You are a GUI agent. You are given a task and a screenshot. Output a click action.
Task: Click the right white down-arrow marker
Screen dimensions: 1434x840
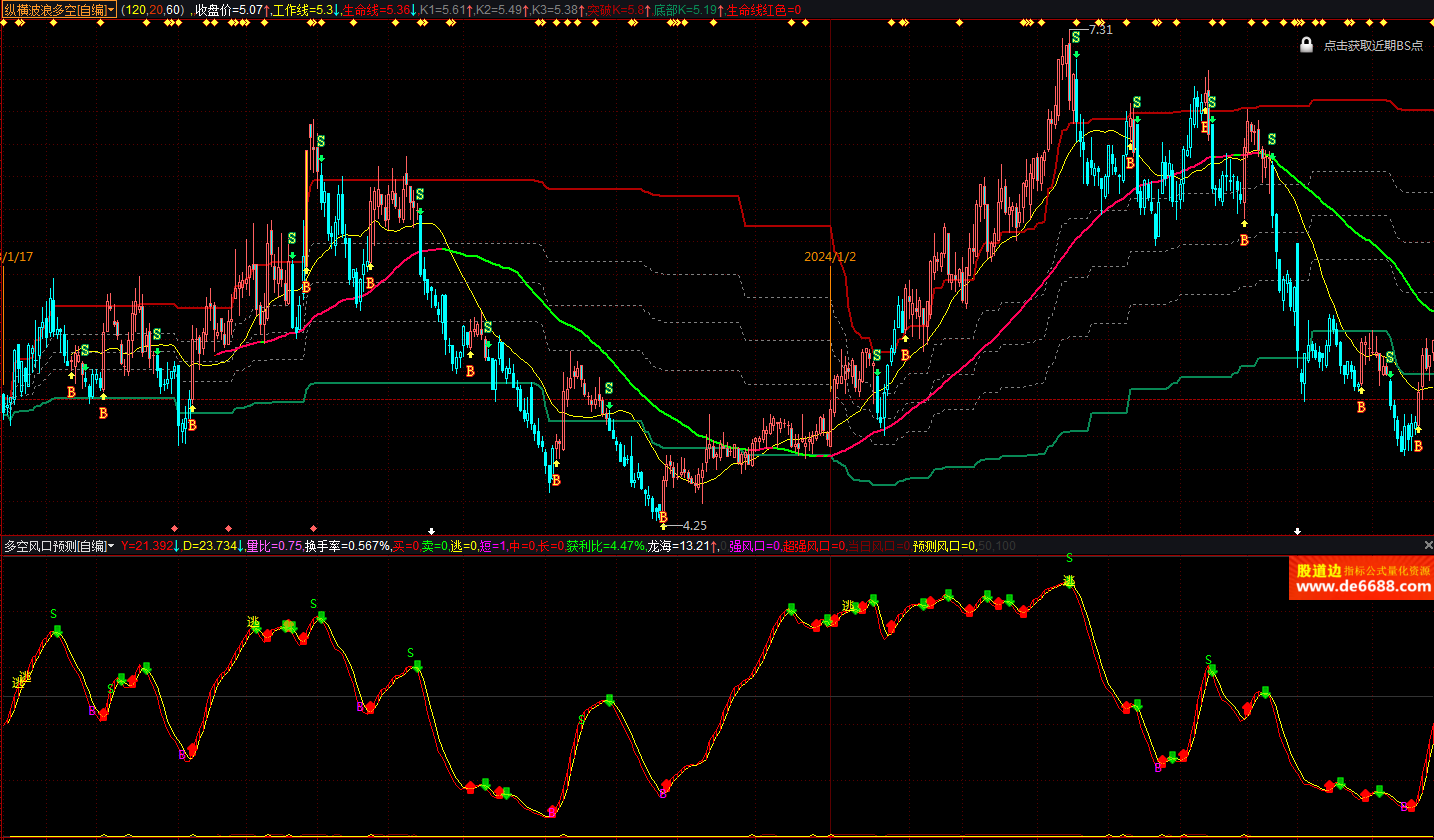pos(1298,530)
